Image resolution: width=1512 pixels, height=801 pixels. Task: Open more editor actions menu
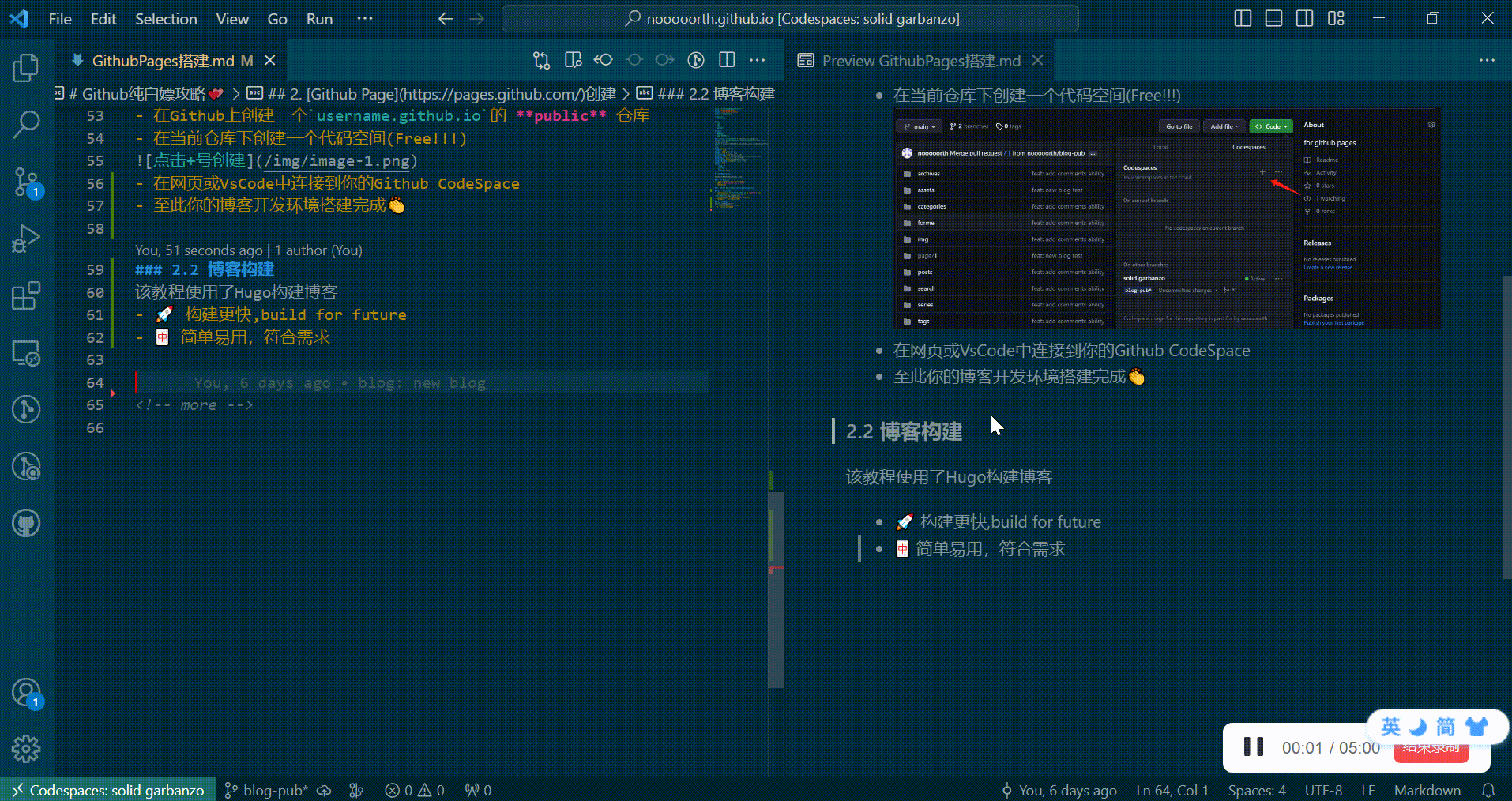point(758,60)
